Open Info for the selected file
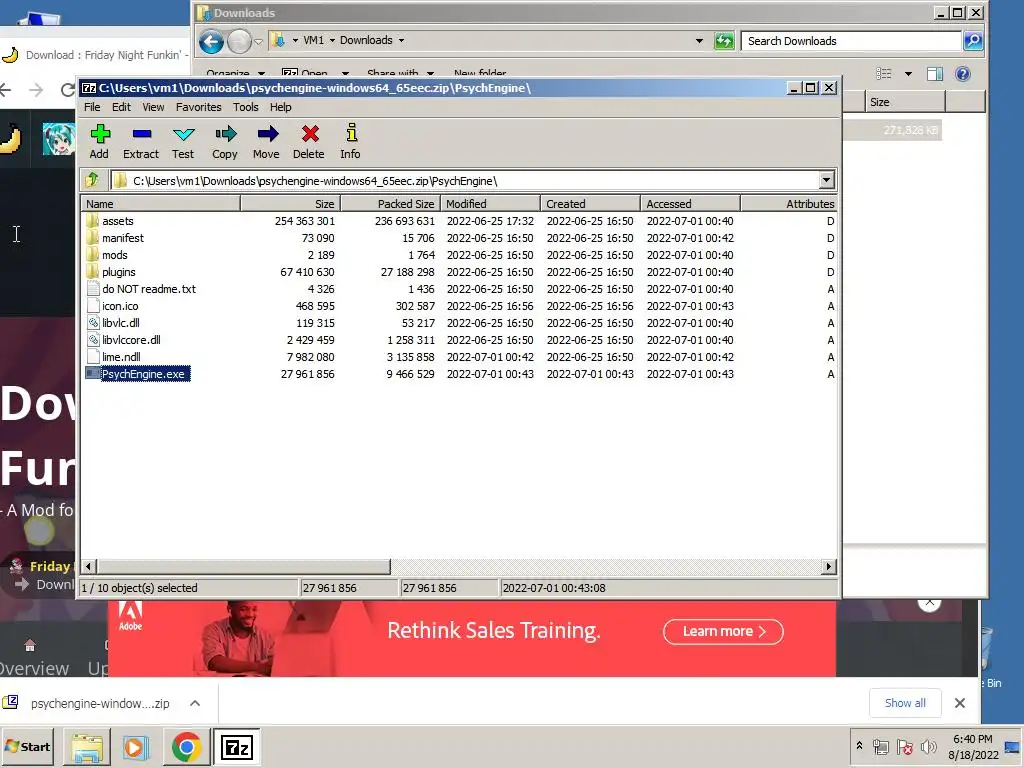This screenshot has height=768, width=1024. (x=350, y=142)
